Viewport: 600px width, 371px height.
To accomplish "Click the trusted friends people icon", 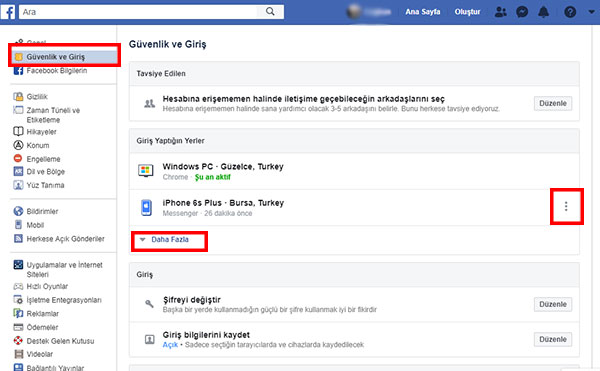I will 149,103.
